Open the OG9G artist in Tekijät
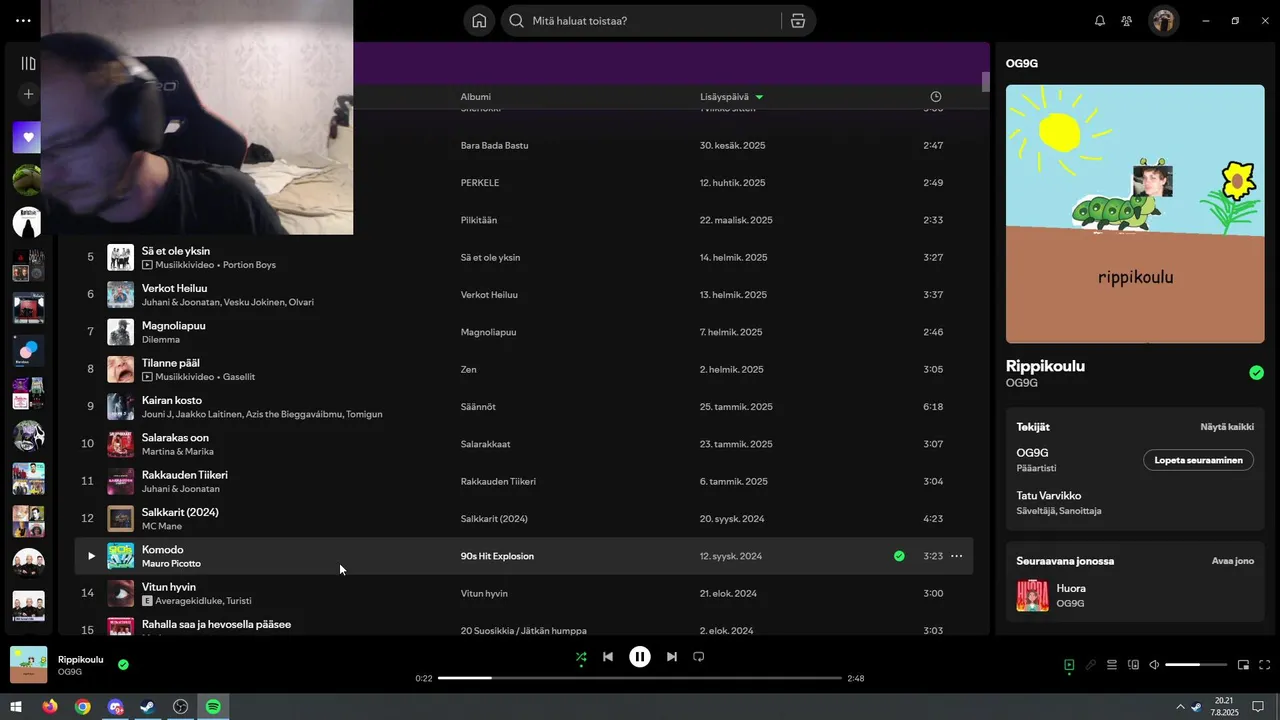This screenshot has height=720, width=1280. 1033,453
